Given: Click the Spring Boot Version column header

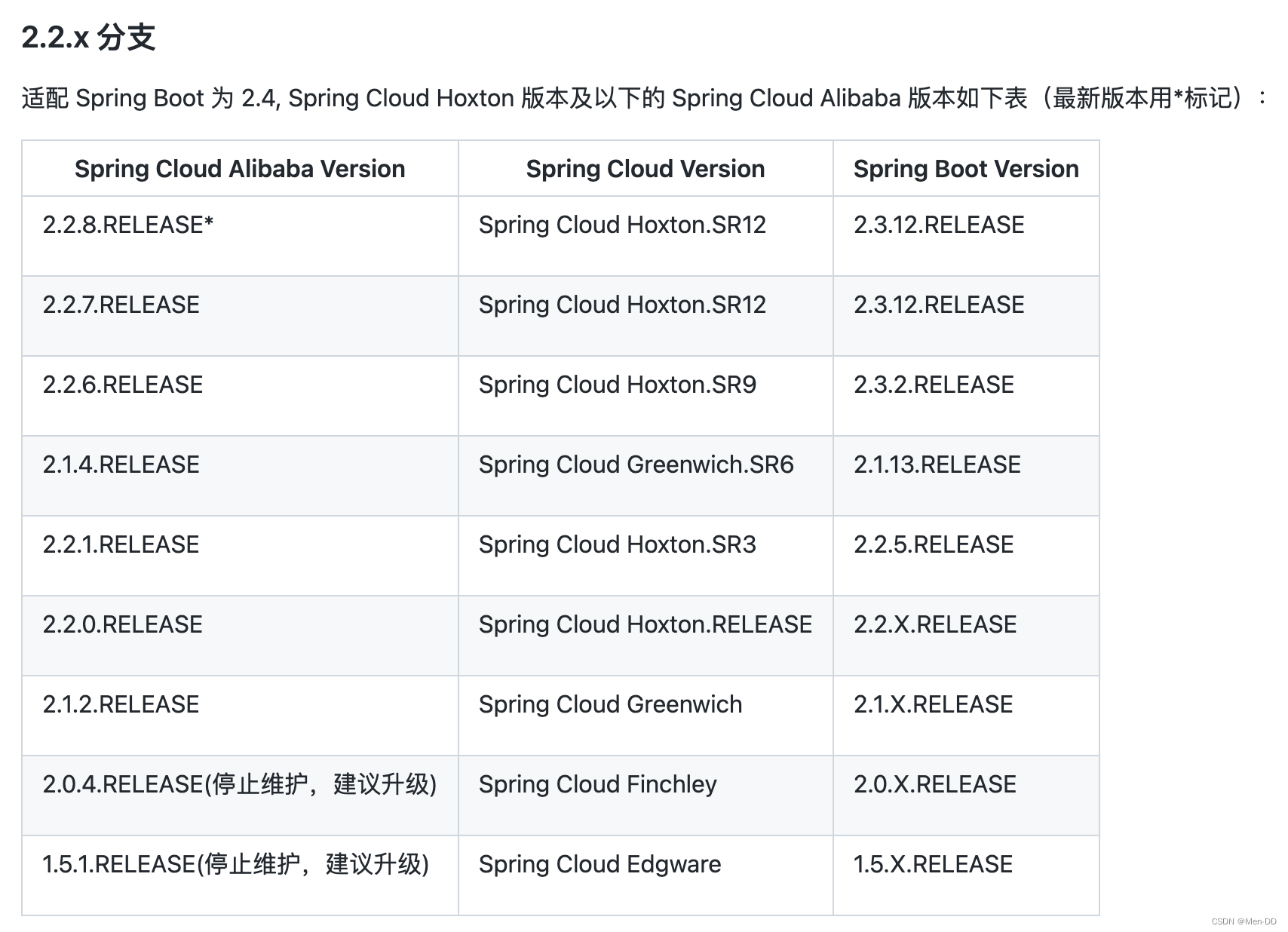Looking at the screenshot, I should 965,169.
